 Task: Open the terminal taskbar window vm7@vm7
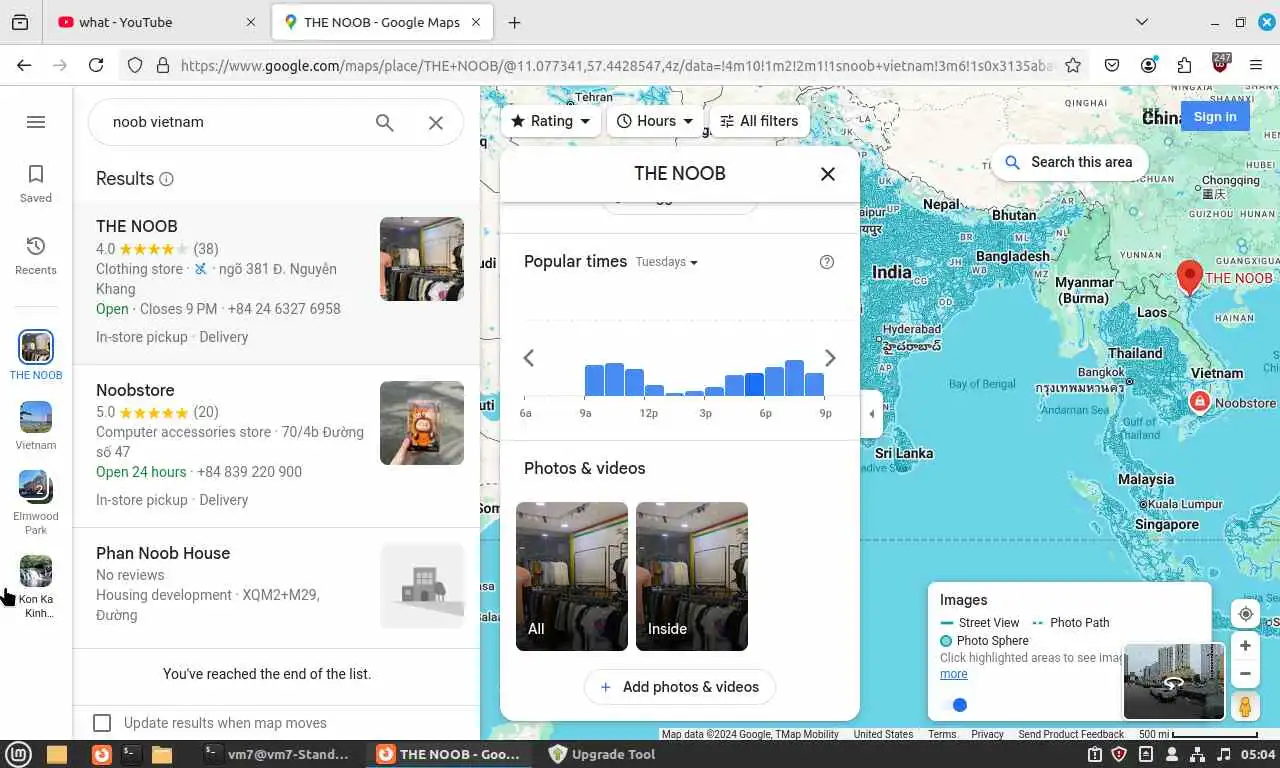pyautogui.click(x=277, y=754)
